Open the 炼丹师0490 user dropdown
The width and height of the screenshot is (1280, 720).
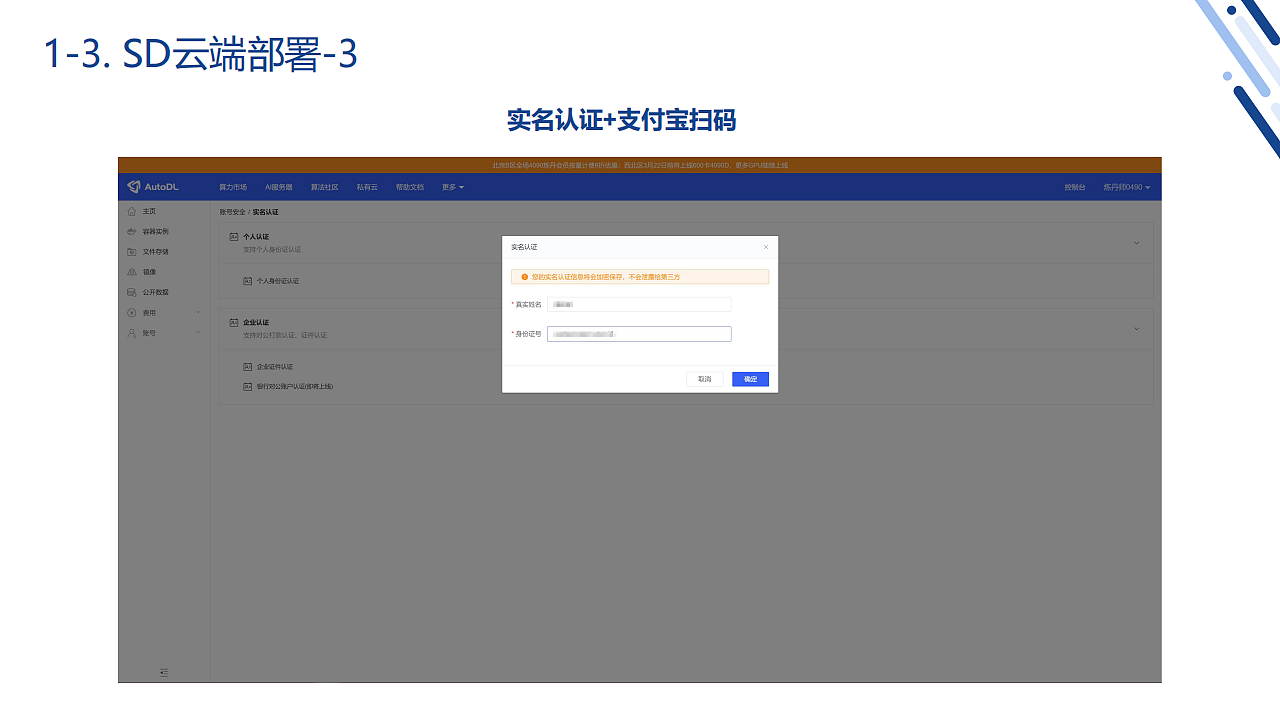[x=1127, y=187]
